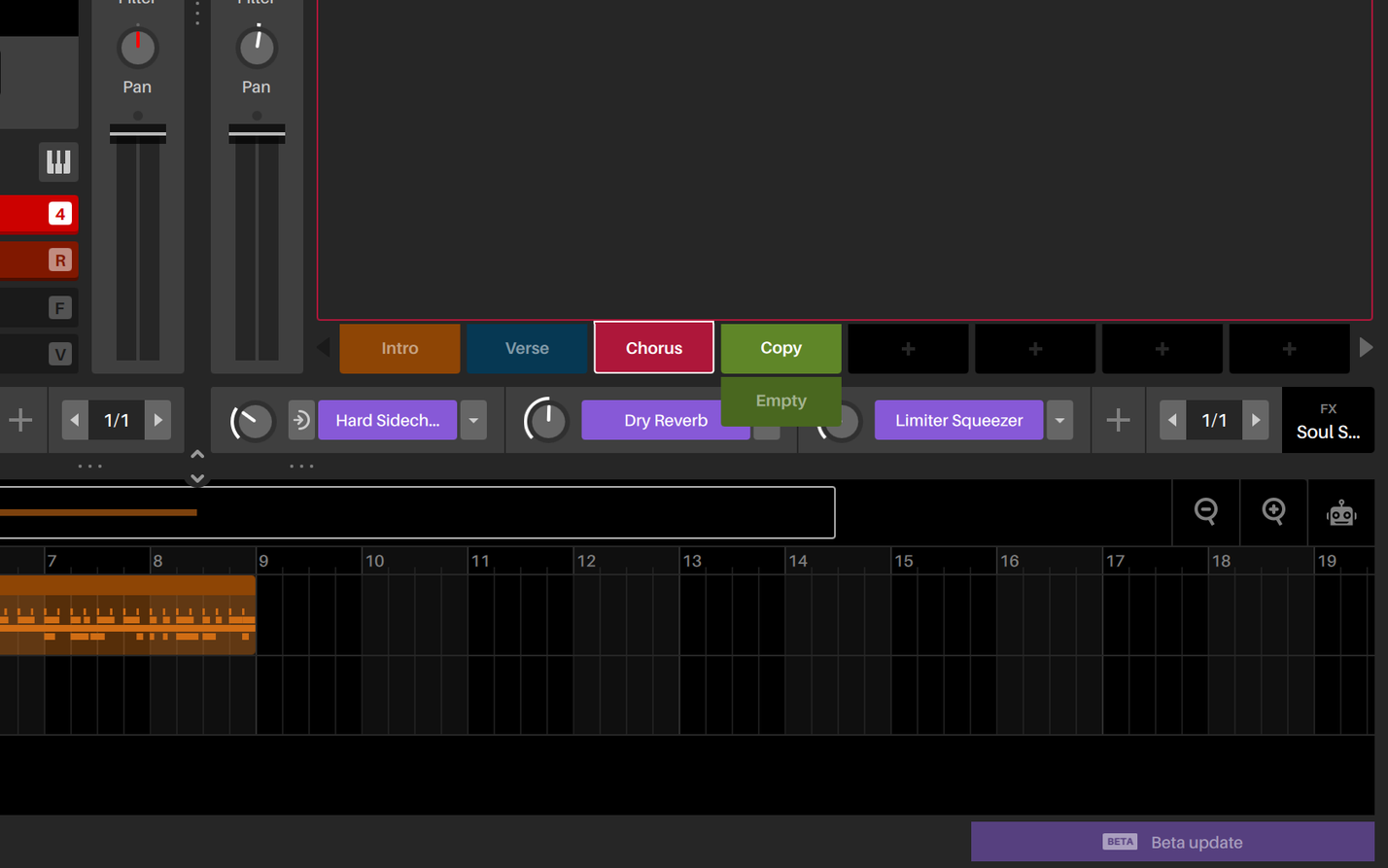This screenshot has width=1388, height=868.
Task: Select the Chorus section tab
Action: (x=653, y=347)
